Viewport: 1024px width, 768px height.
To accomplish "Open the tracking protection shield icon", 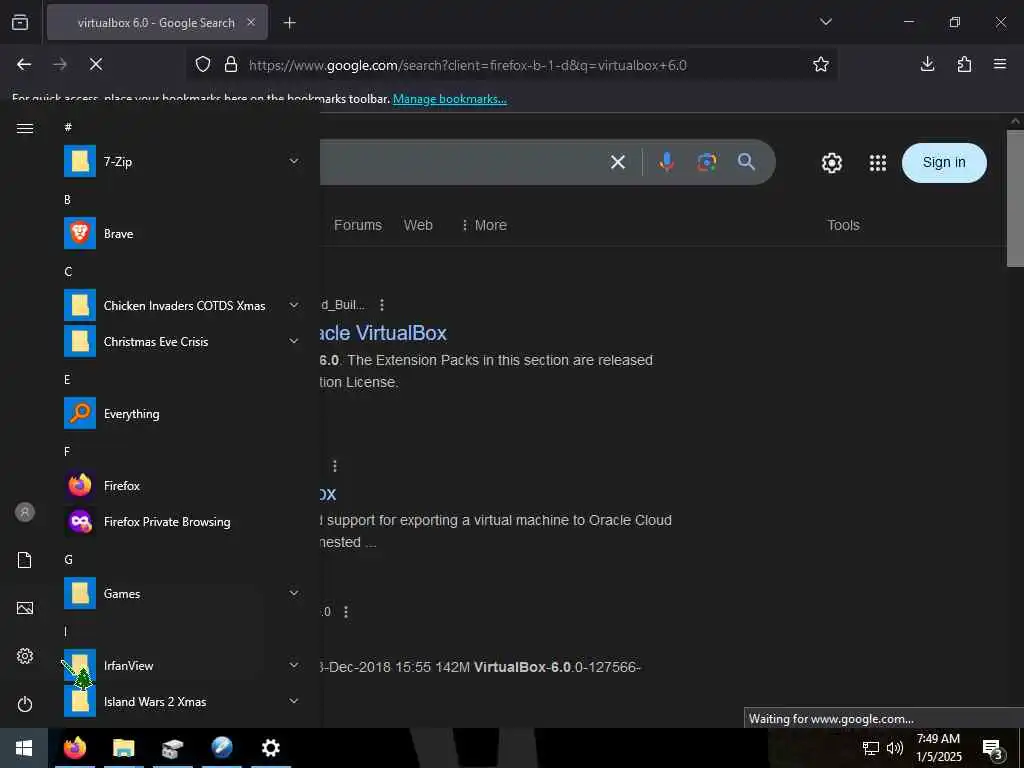I will 203,65.
